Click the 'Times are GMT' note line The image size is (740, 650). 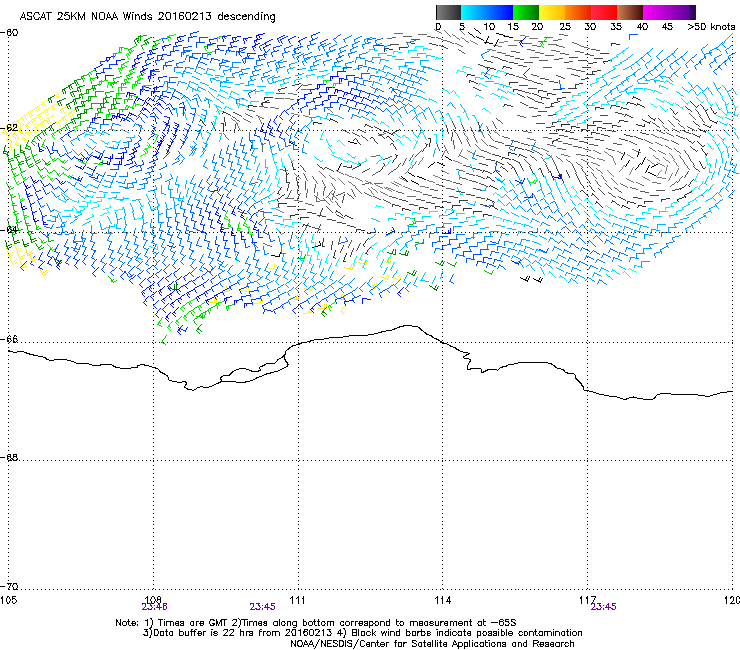(316, 623)
